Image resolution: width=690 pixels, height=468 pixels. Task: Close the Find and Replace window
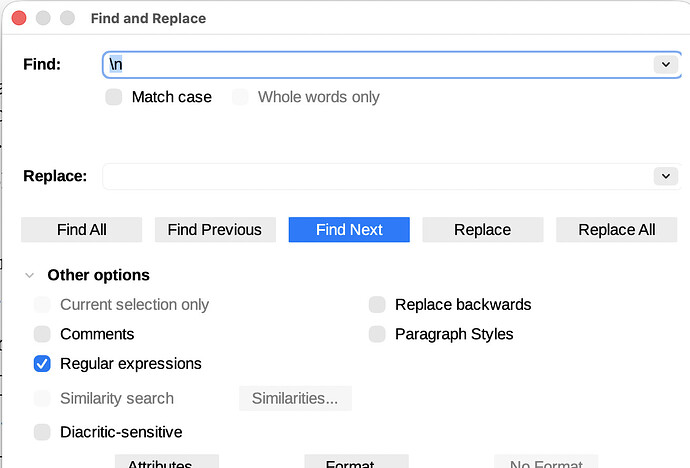click(x=19, y=18)
